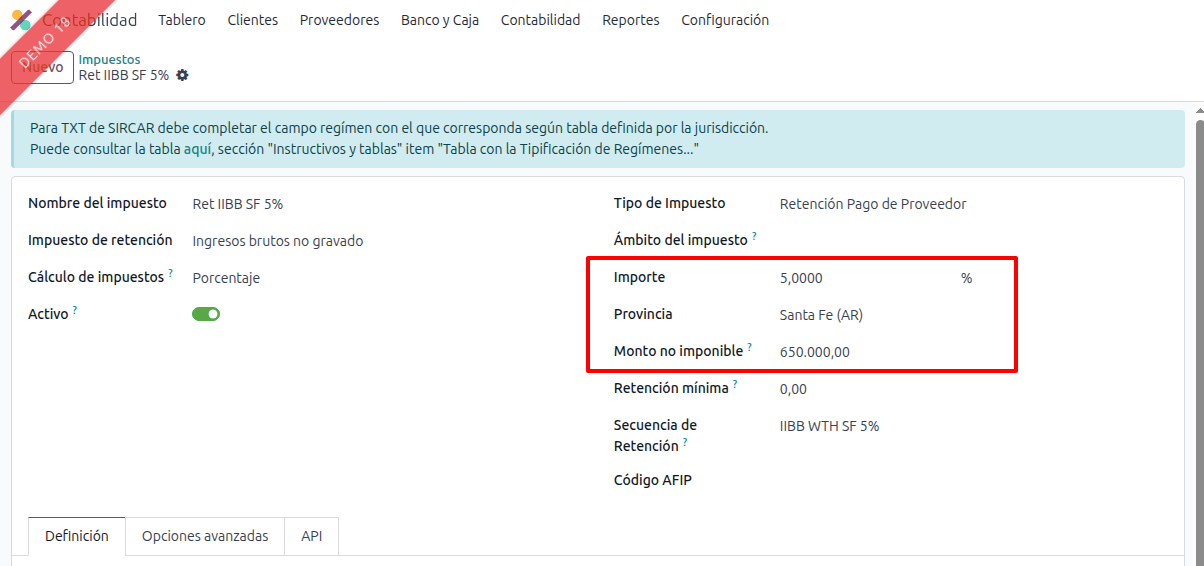Screen dimensions: 1204x566
Task: Click the Importe field with 5,0000
Action: (x=860, y=278)
